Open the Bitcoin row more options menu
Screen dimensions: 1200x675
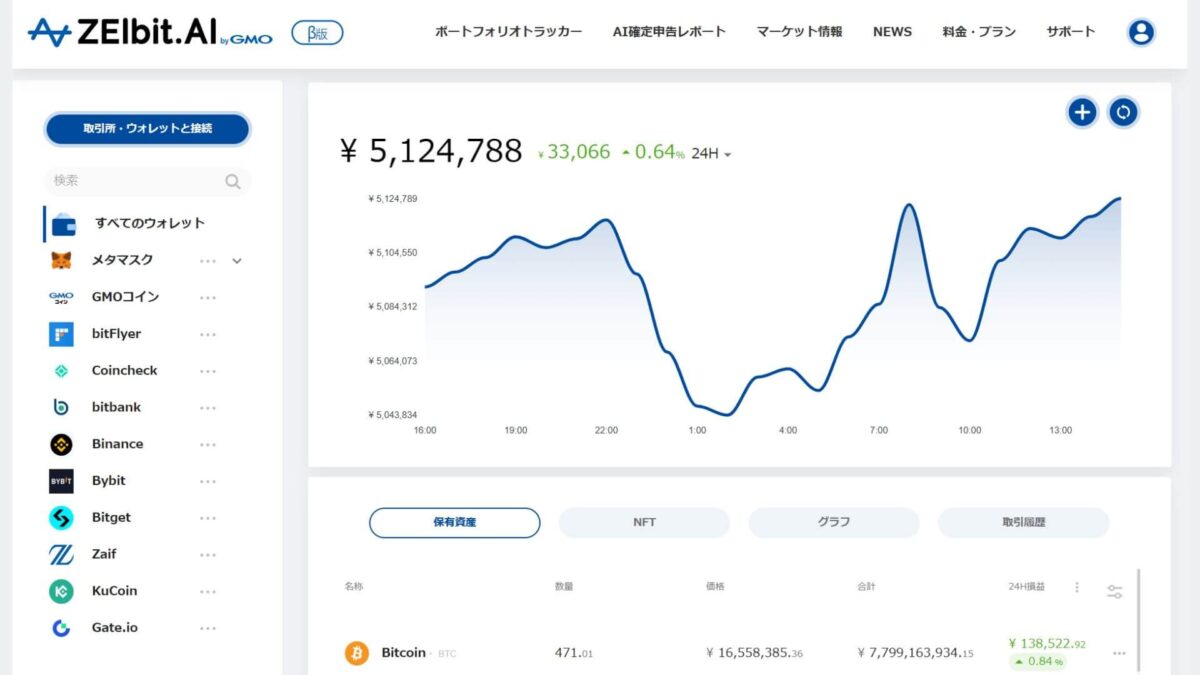(1119, 653)
